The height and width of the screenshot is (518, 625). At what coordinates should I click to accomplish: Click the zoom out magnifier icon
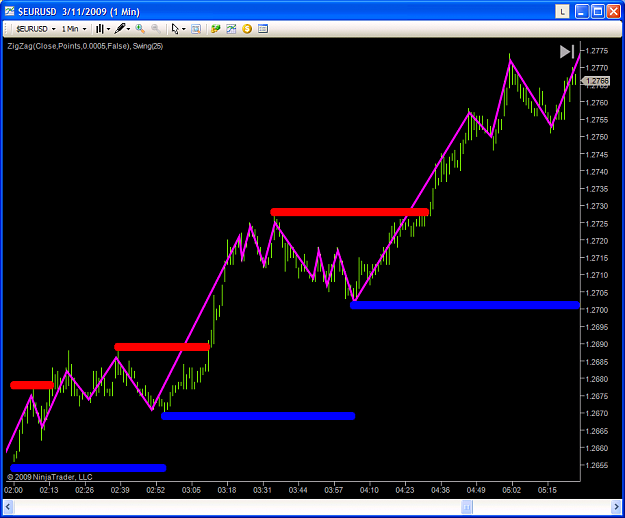pyautogui.click(x=155, y=29)
